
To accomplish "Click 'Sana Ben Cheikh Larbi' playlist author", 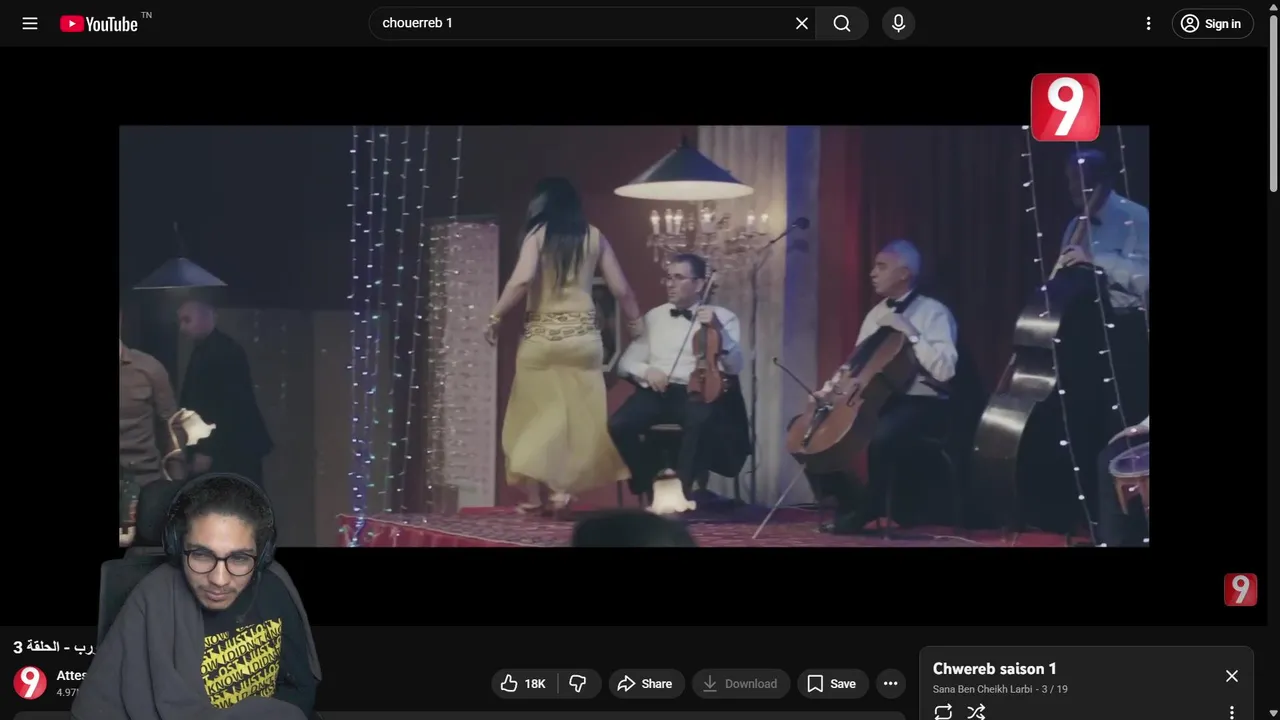I will [x=983, y=689].
